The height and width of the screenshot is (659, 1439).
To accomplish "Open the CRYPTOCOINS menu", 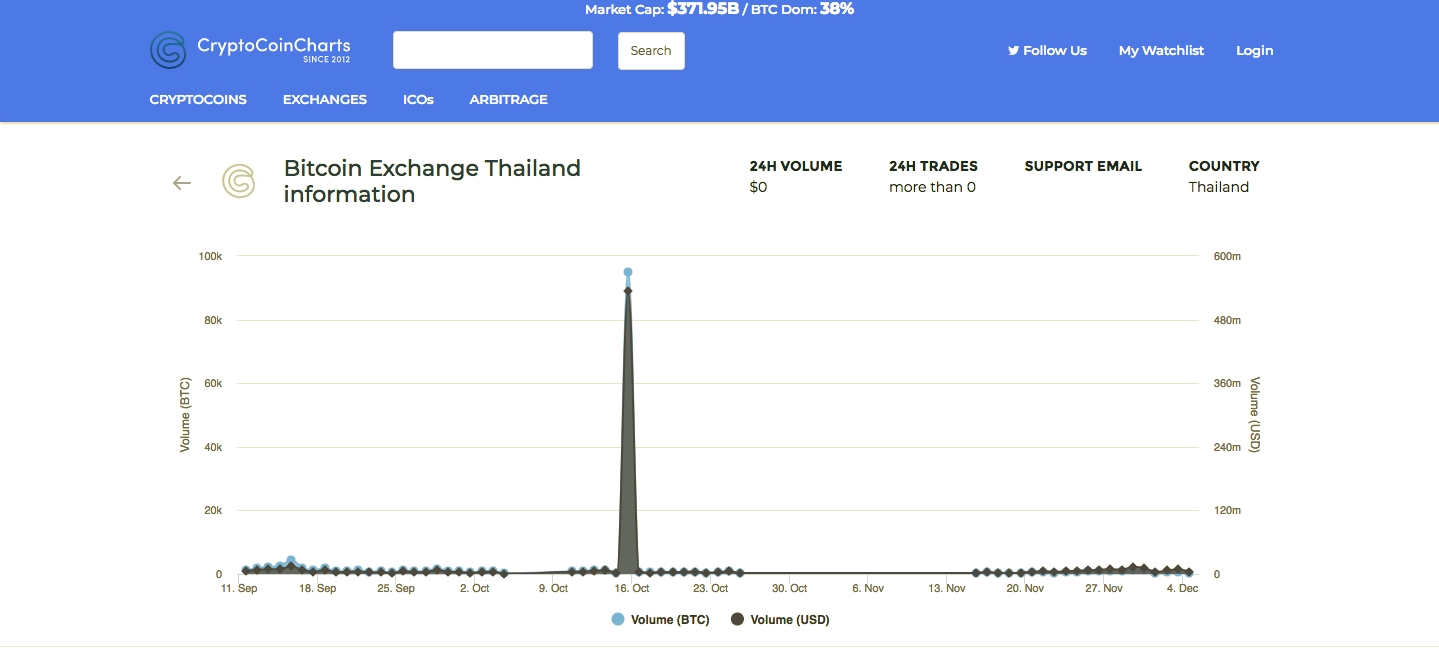I will click(198, 99).
